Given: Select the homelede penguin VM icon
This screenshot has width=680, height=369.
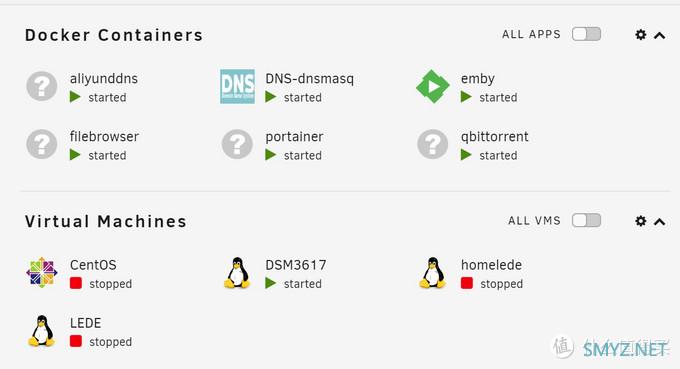Looking at the screenshot, I should click(x=432, y=272).
